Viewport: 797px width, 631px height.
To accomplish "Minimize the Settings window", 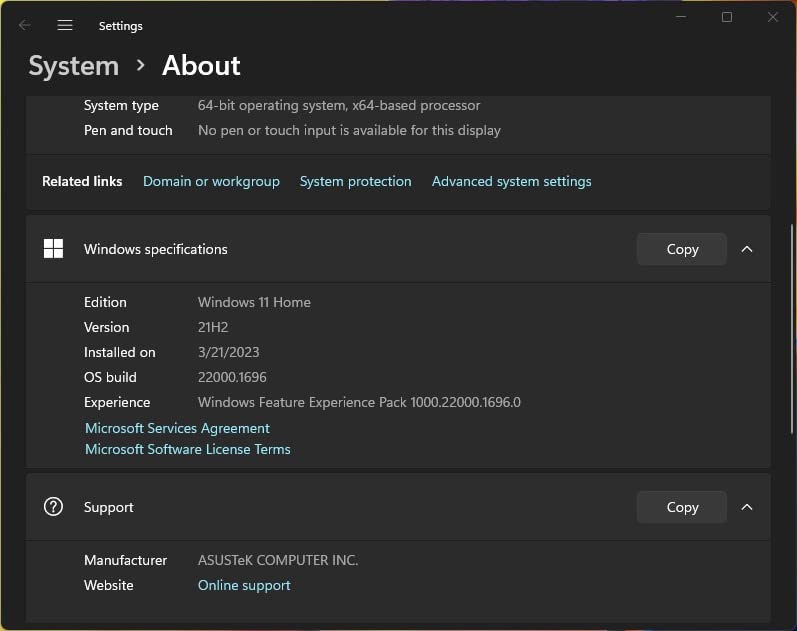I will 681,17.
